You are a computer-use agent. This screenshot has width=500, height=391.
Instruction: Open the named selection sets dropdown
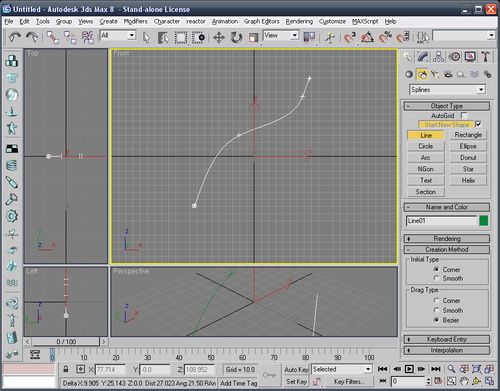pyautogui.click(x=464, y=35)
